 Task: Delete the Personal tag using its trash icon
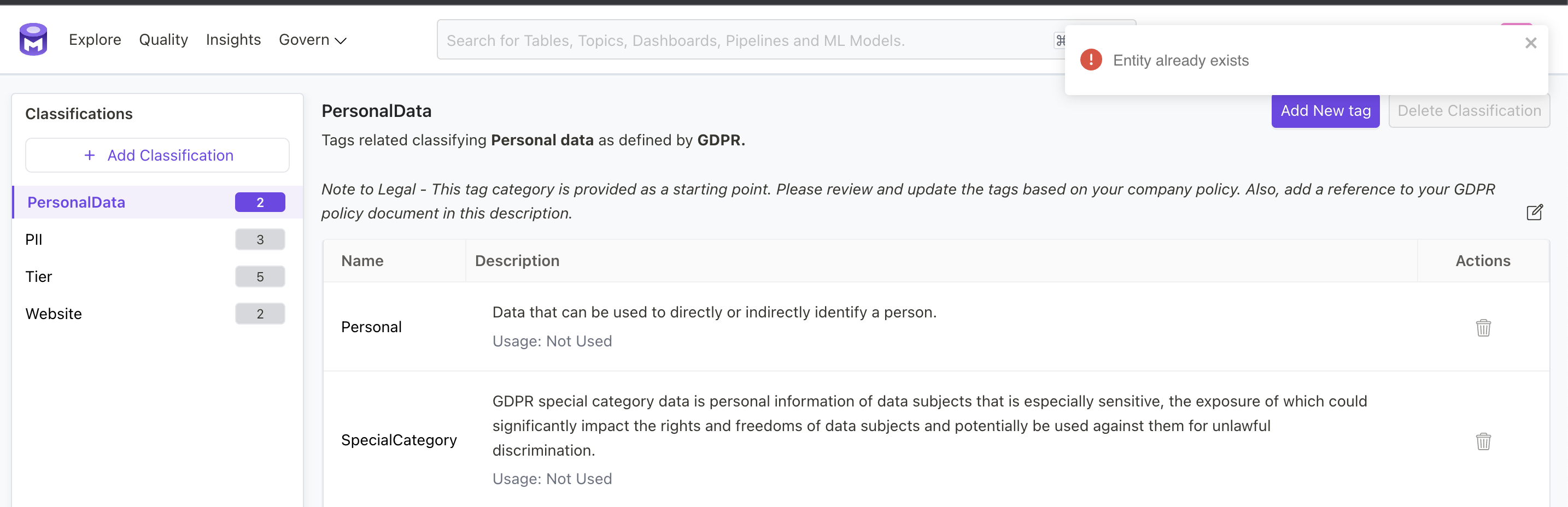1483,327
